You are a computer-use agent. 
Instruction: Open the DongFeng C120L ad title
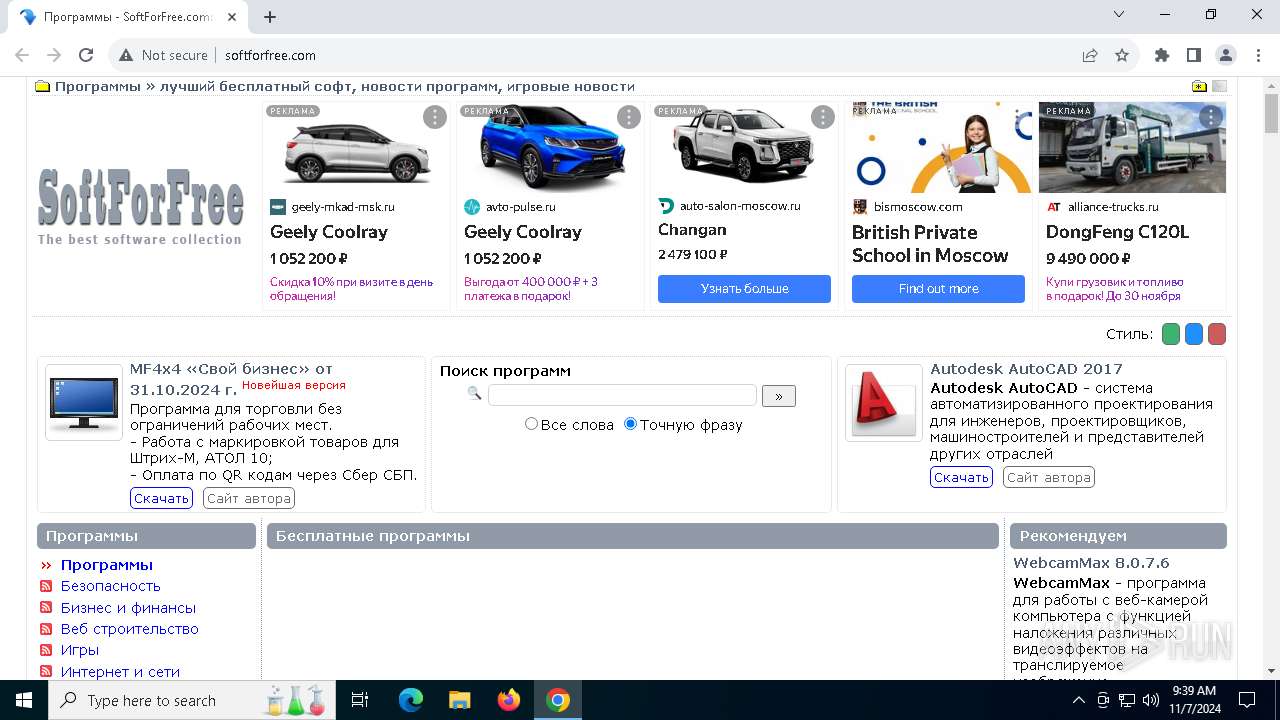click(1117, 232)
